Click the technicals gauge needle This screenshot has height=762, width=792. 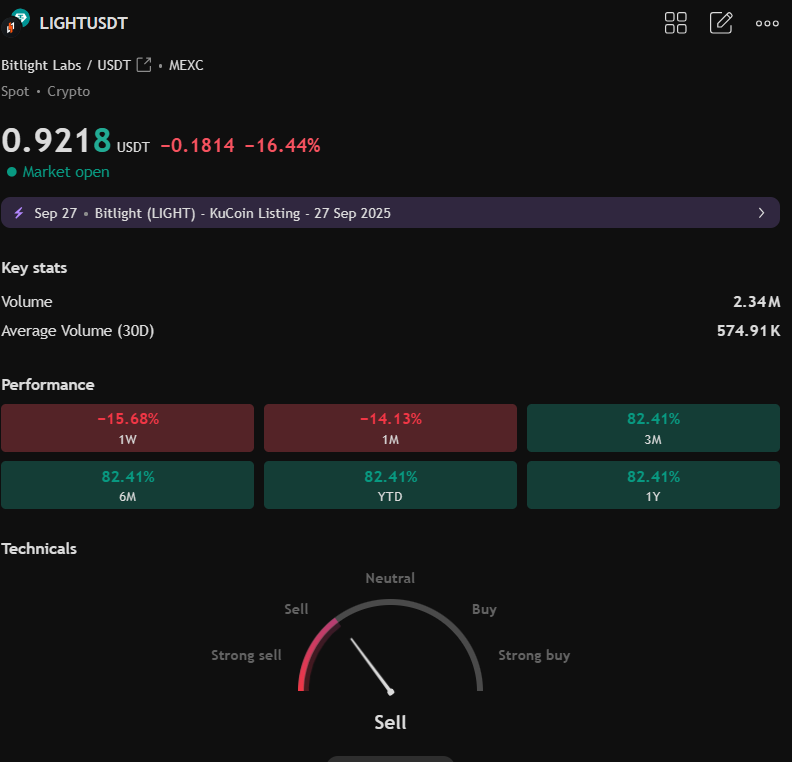tap(372, 666)
